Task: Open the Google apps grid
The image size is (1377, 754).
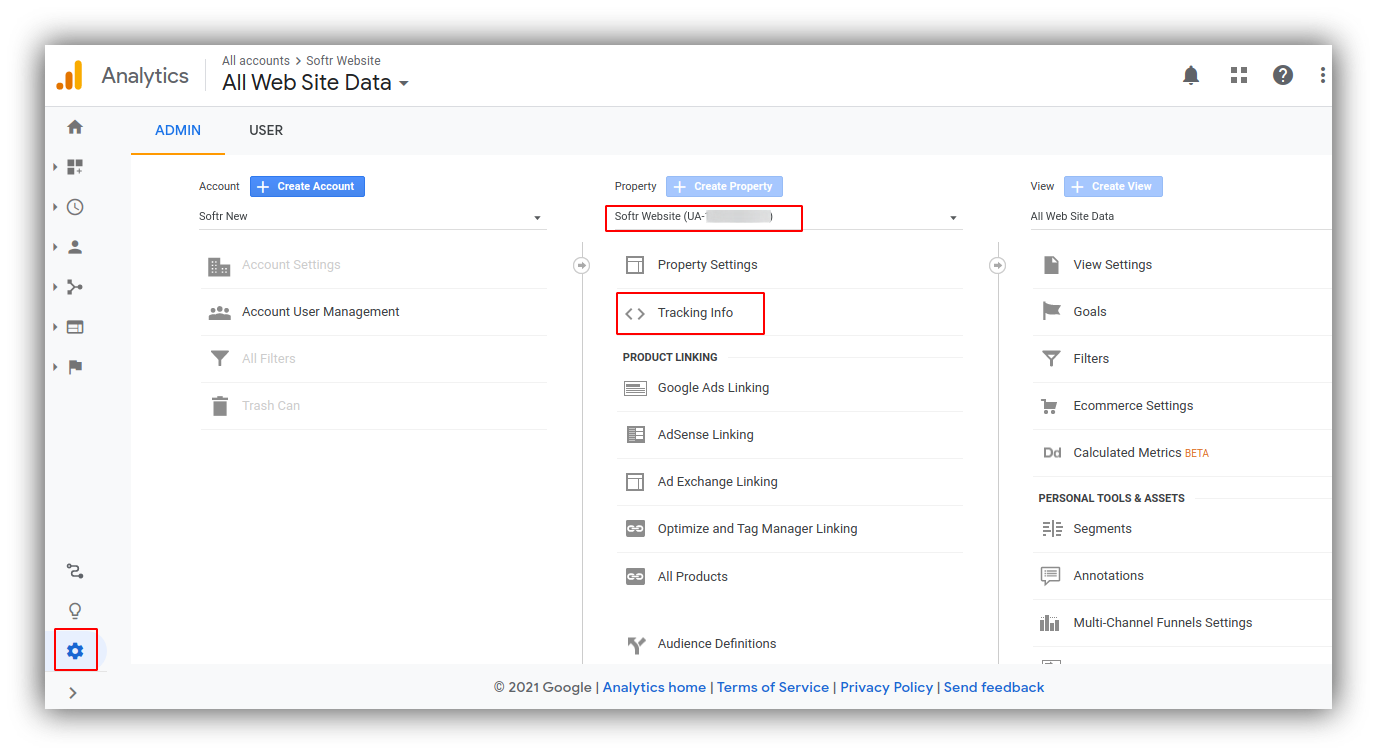Action: coord(1239,75)
